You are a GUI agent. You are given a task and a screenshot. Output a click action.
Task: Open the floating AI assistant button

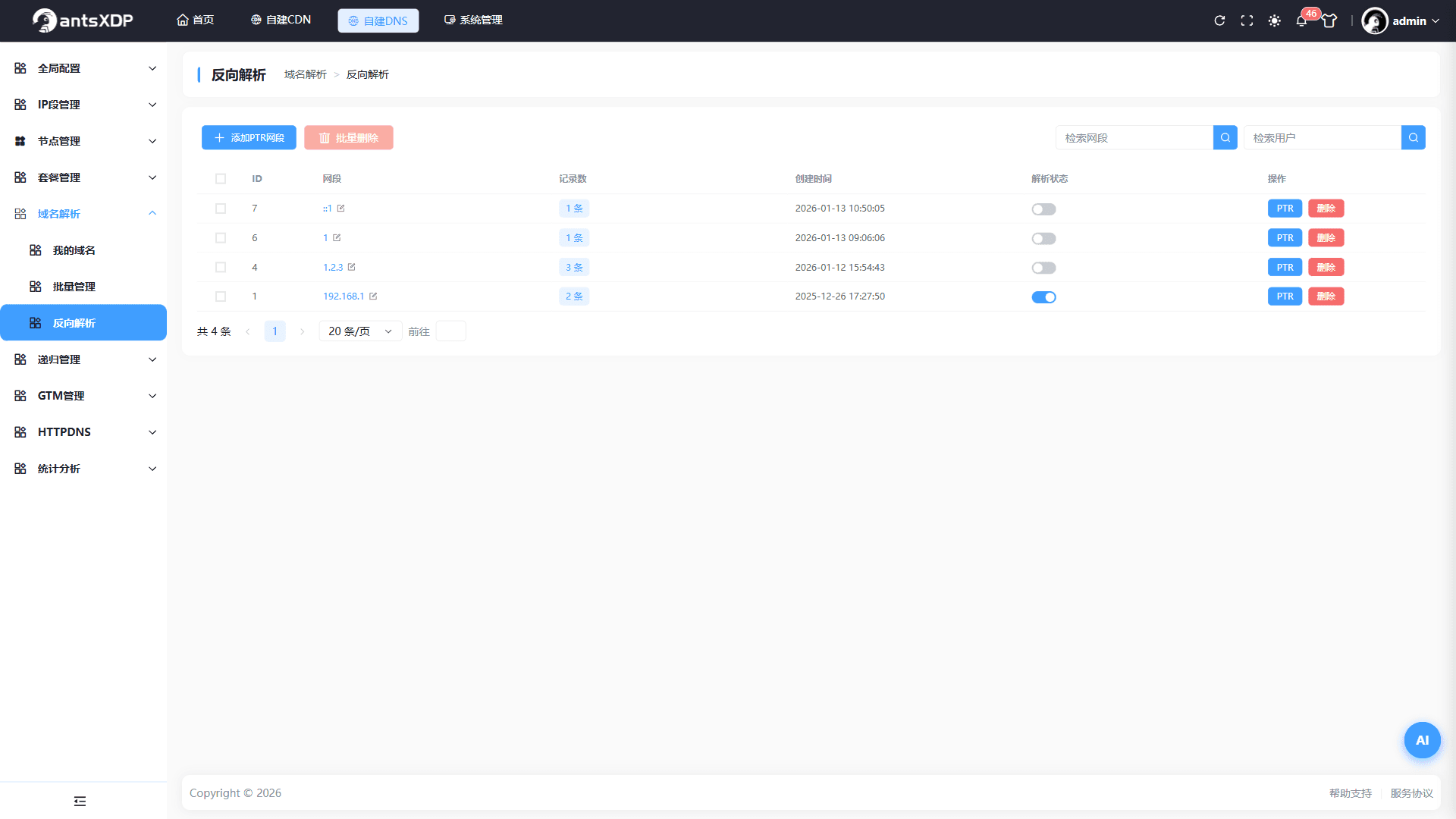[1422, 740]
